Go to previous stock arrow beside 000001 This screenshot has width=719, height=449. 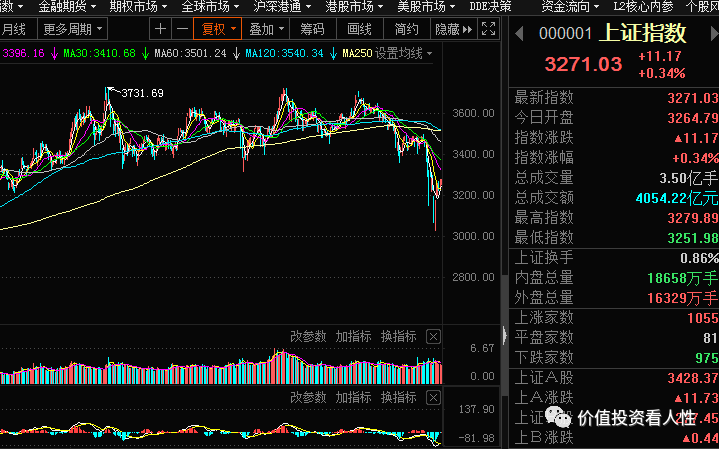point(519,34)
